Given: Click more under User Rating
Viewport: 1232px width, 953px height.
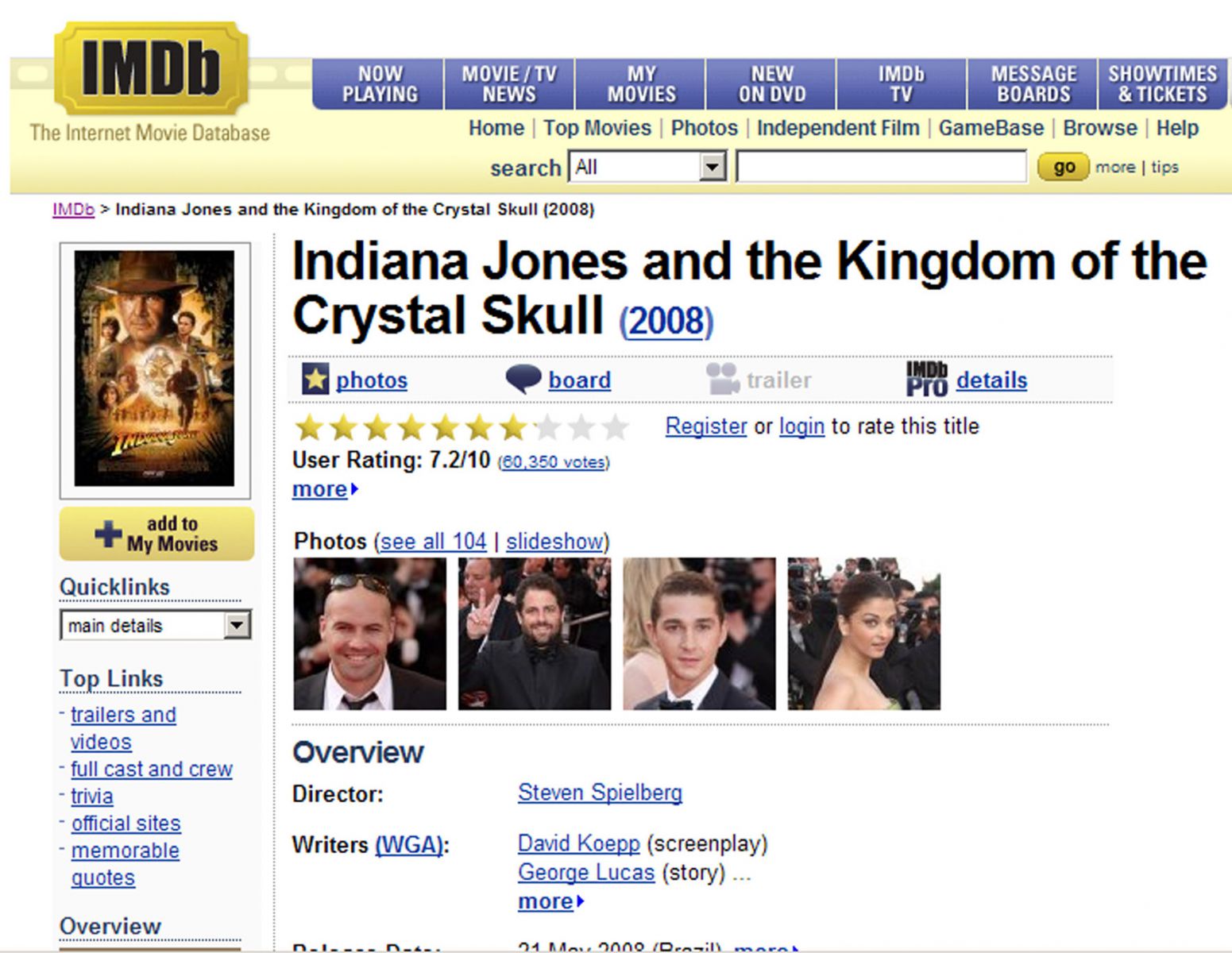Looking at the screenshot, I should (320, 489).
